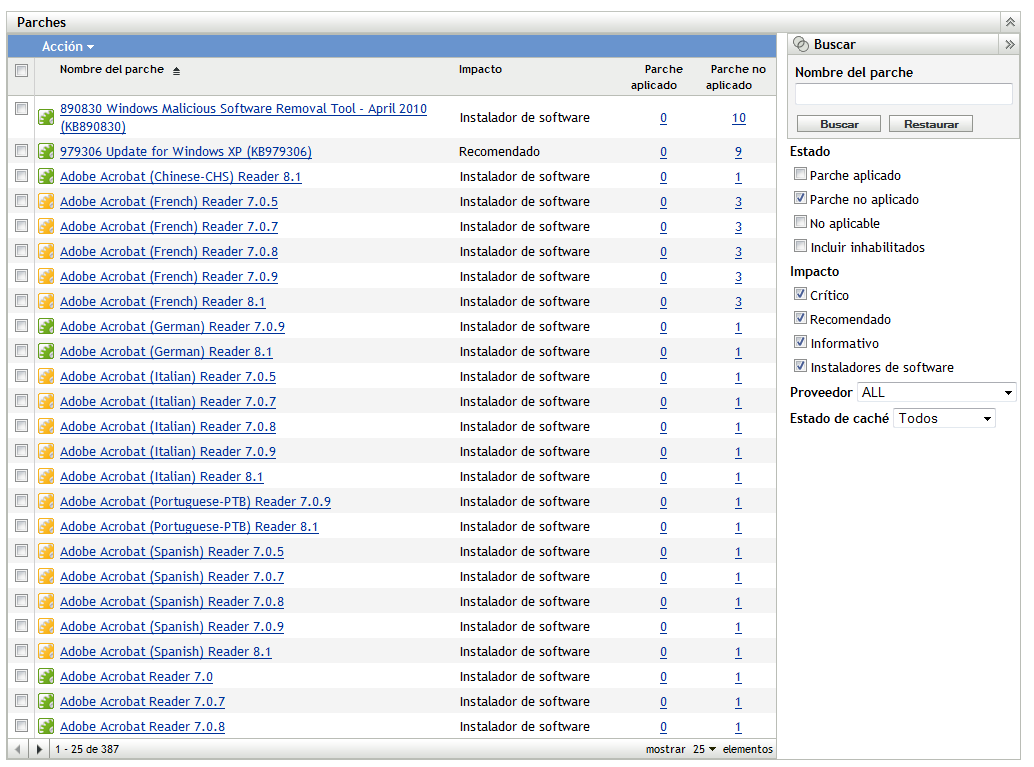Collapse the Buscar side panel
Image resolution: width=1034 pixels, height=767 pixels.
[x=1010, y=44]
